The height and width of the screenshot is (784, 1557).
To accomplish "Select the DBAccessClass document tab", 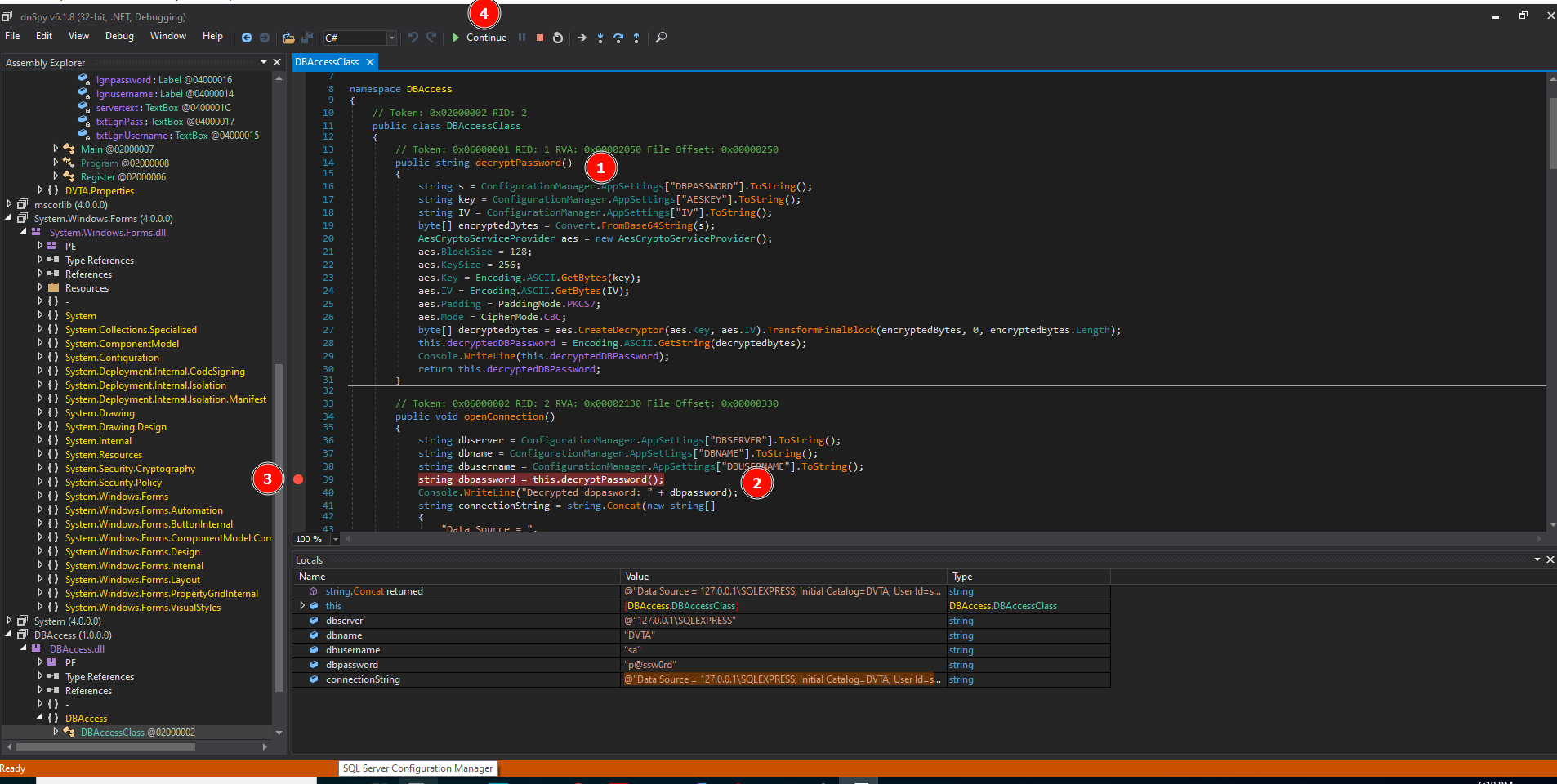I will coord(327,62).
